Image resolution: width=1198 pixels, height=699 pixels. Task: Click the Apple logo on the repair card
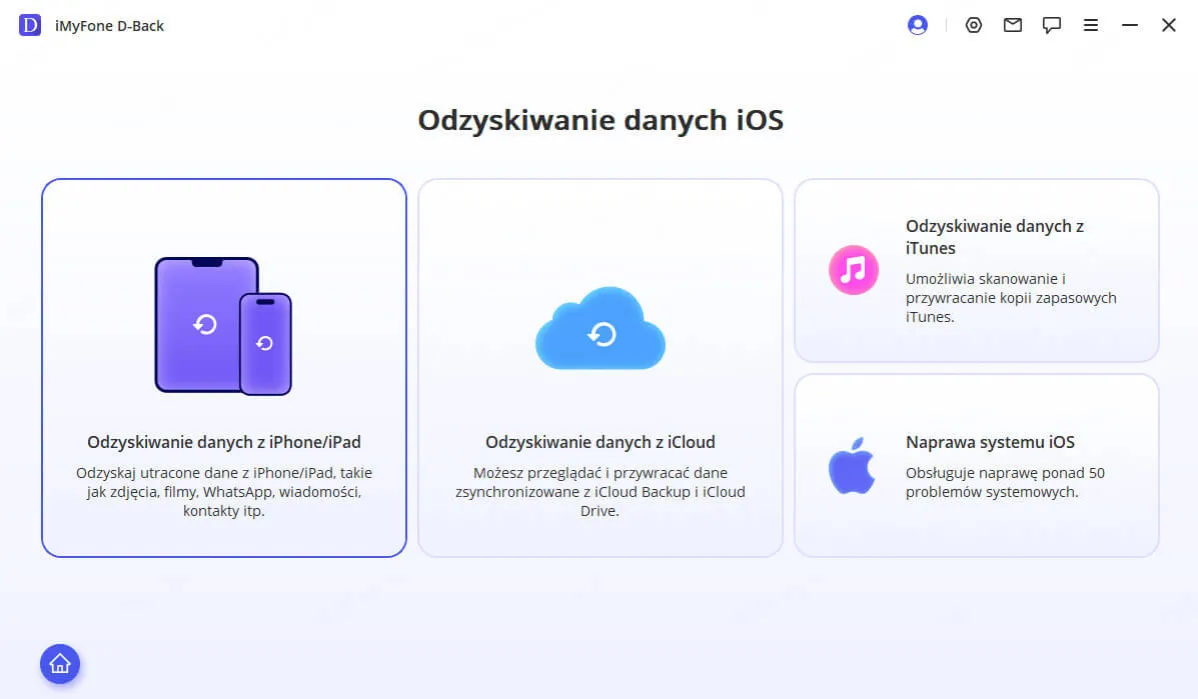[x=851, y=466]
